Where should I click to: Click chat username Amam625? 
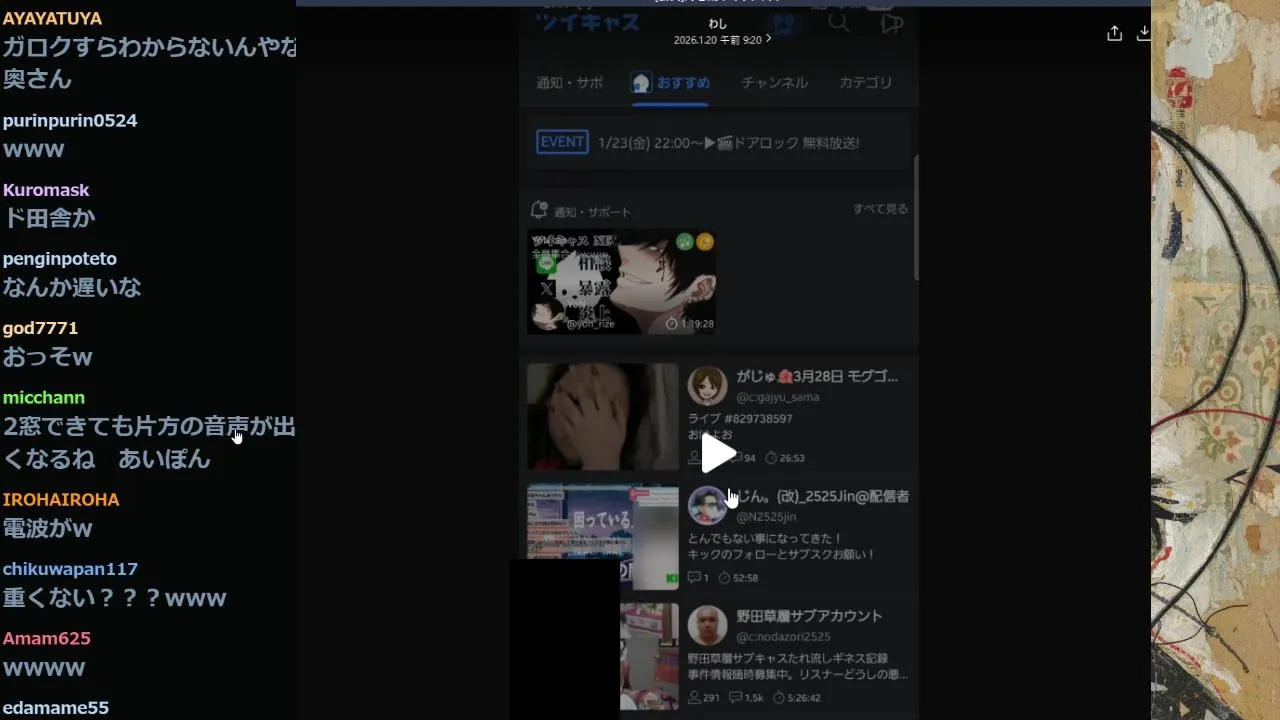tap(47, 638)
